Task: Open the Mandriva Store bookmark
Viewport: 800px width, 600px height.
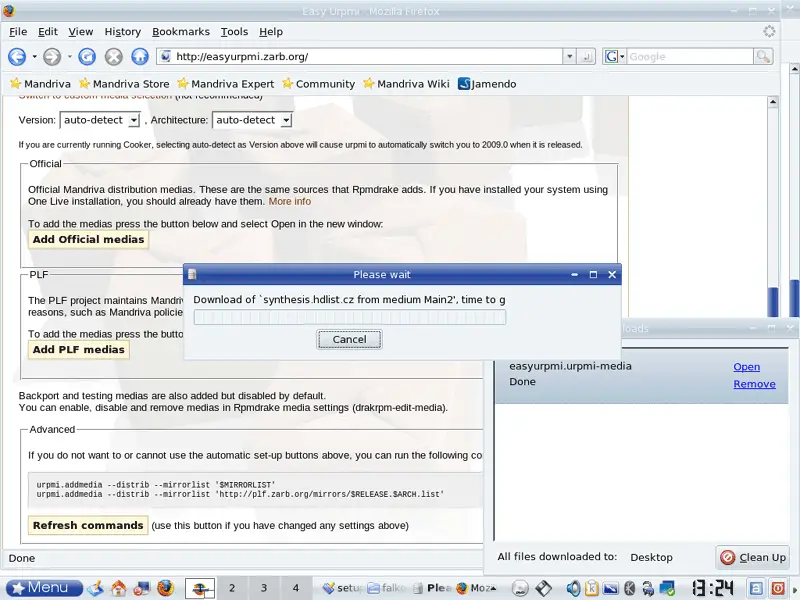Action: [x=124, y=84]
